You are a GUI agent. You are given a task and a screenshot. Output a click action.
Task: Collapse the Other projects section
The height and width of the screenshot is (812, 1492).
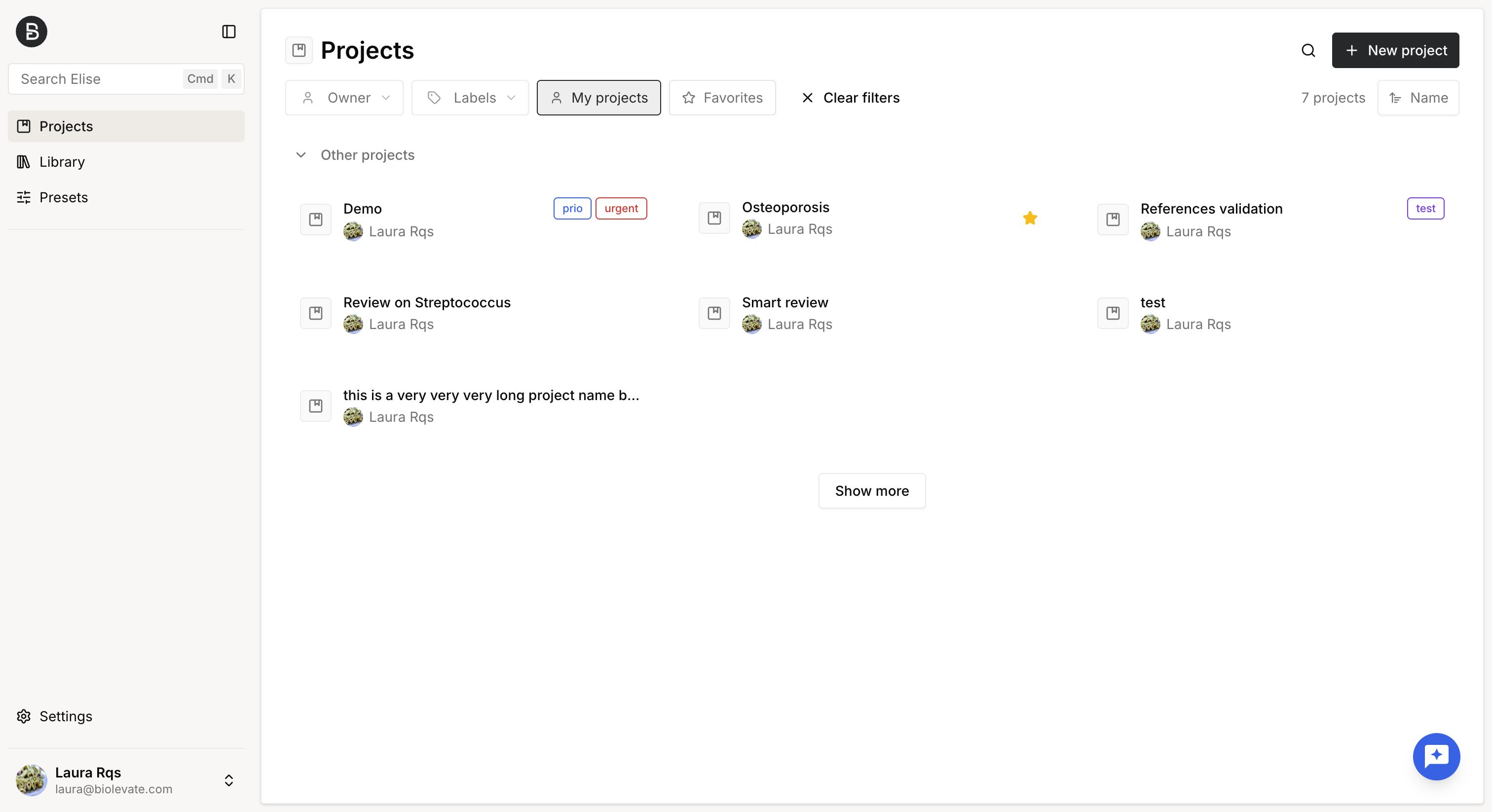tap(300, 155)
